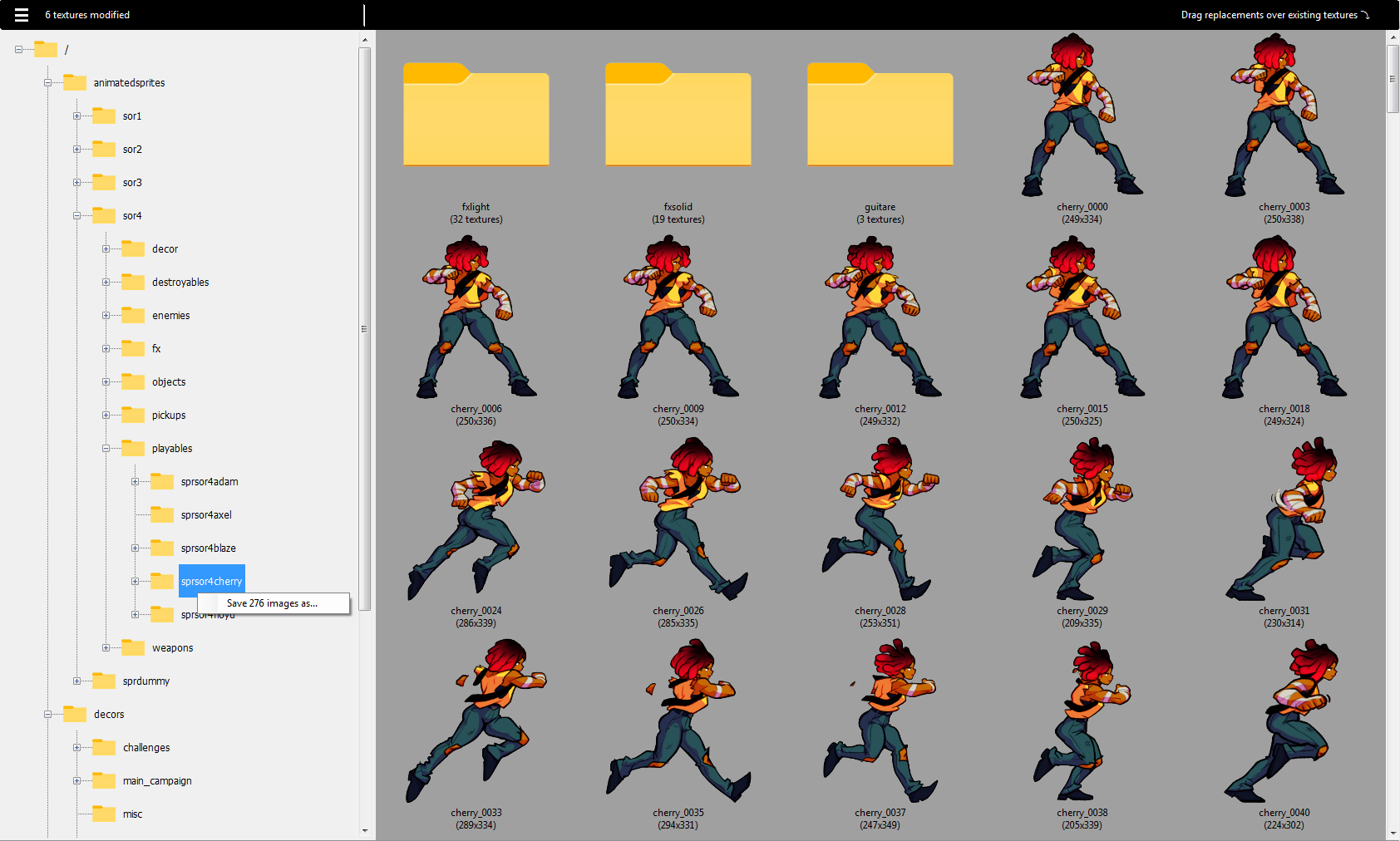Select the main_campaign tree label
The width and height of the screenshot is (1400, 841).
(x=157, y=781)
